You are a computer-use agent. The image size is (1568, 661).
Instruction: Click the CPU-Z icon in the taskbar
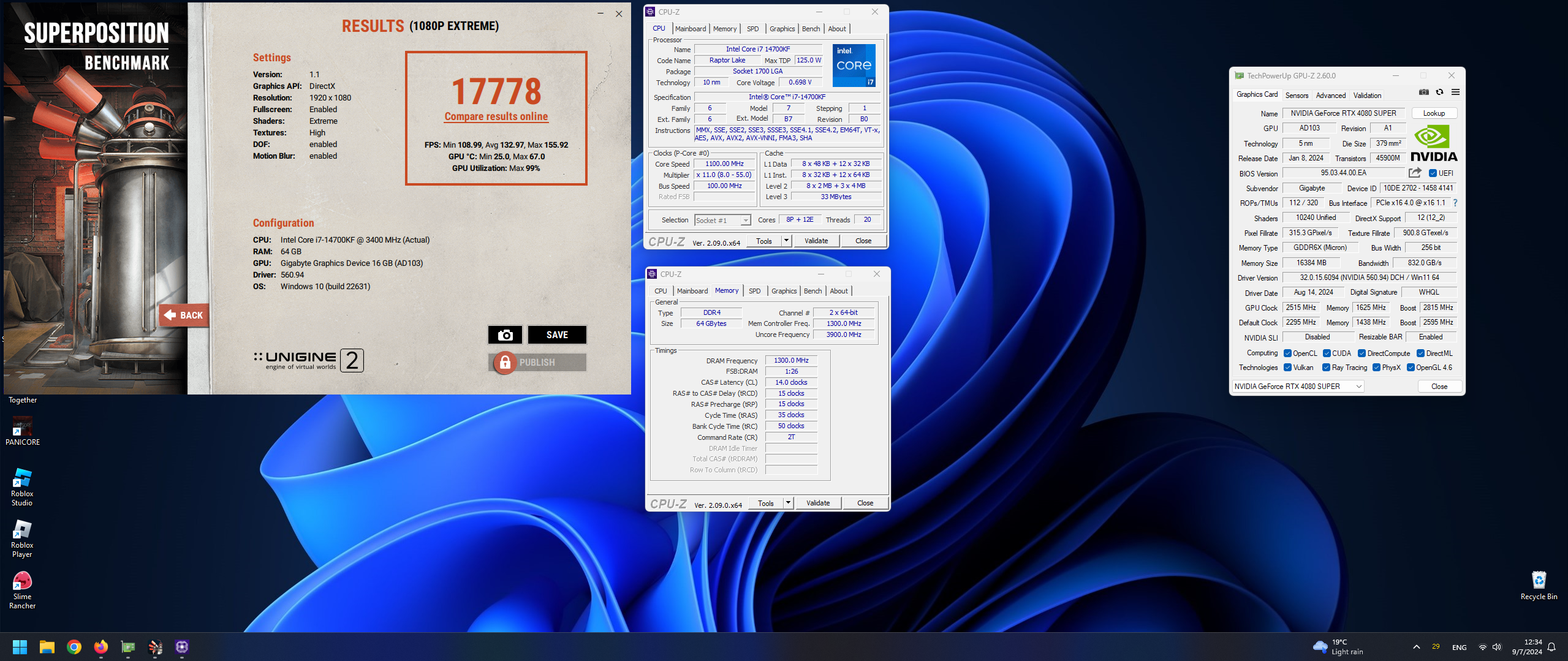click(182, 647)
